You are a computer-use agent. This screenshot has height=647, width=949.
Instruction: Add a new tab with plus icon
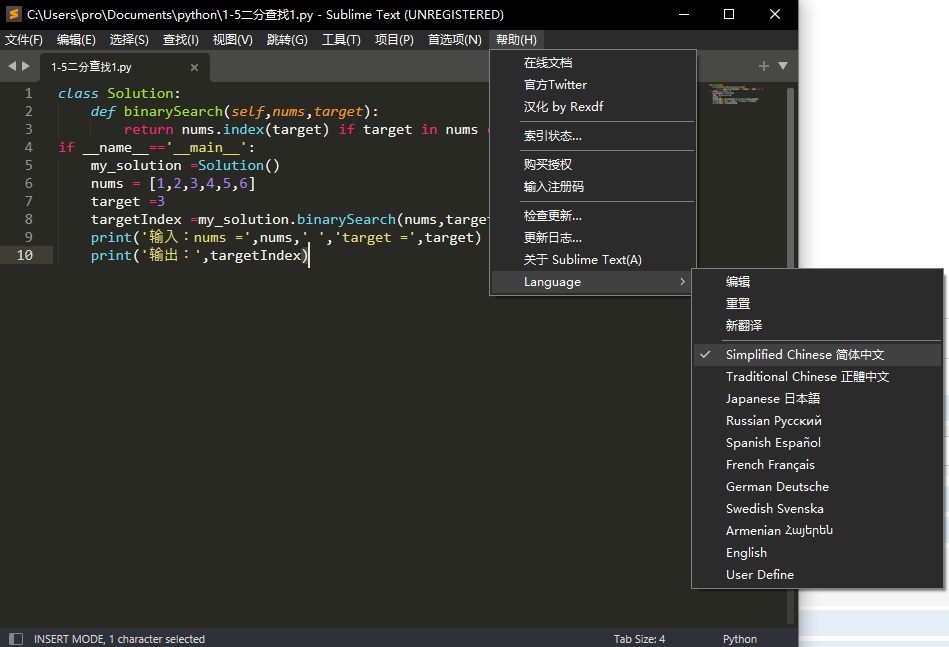coord(764,65)
